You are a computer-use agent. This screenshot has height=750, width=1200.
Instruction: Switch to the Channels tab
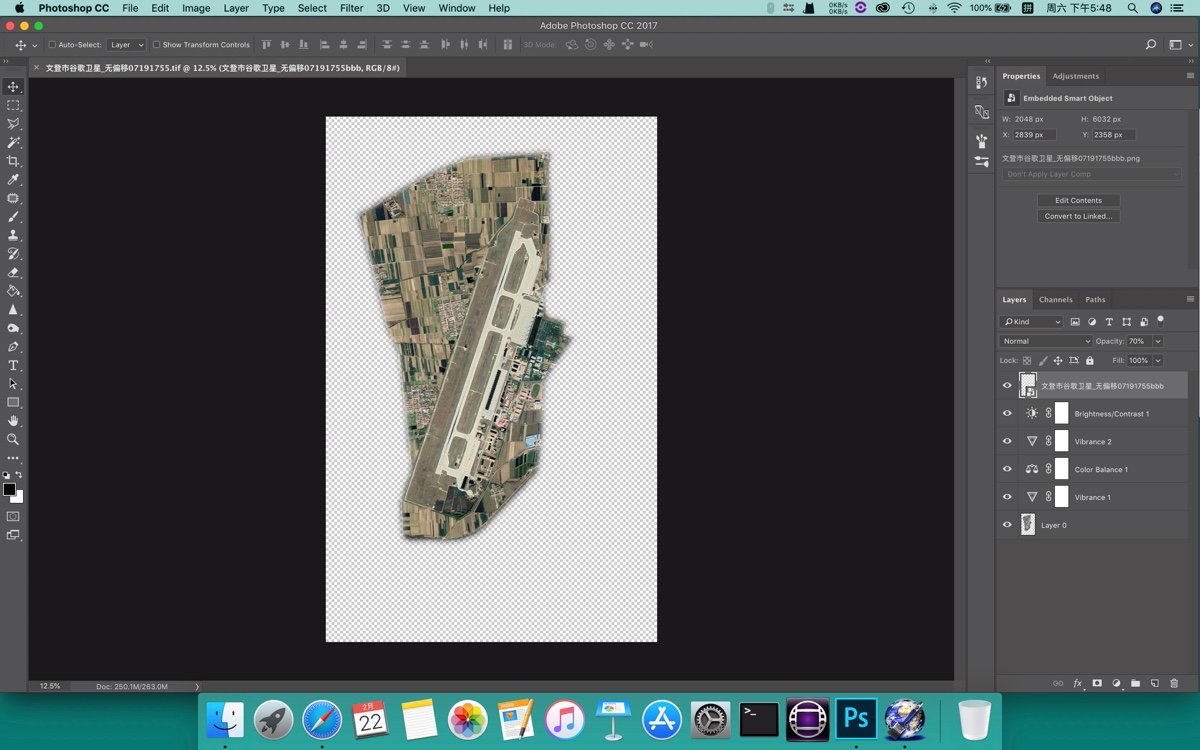pos(1055,299)
